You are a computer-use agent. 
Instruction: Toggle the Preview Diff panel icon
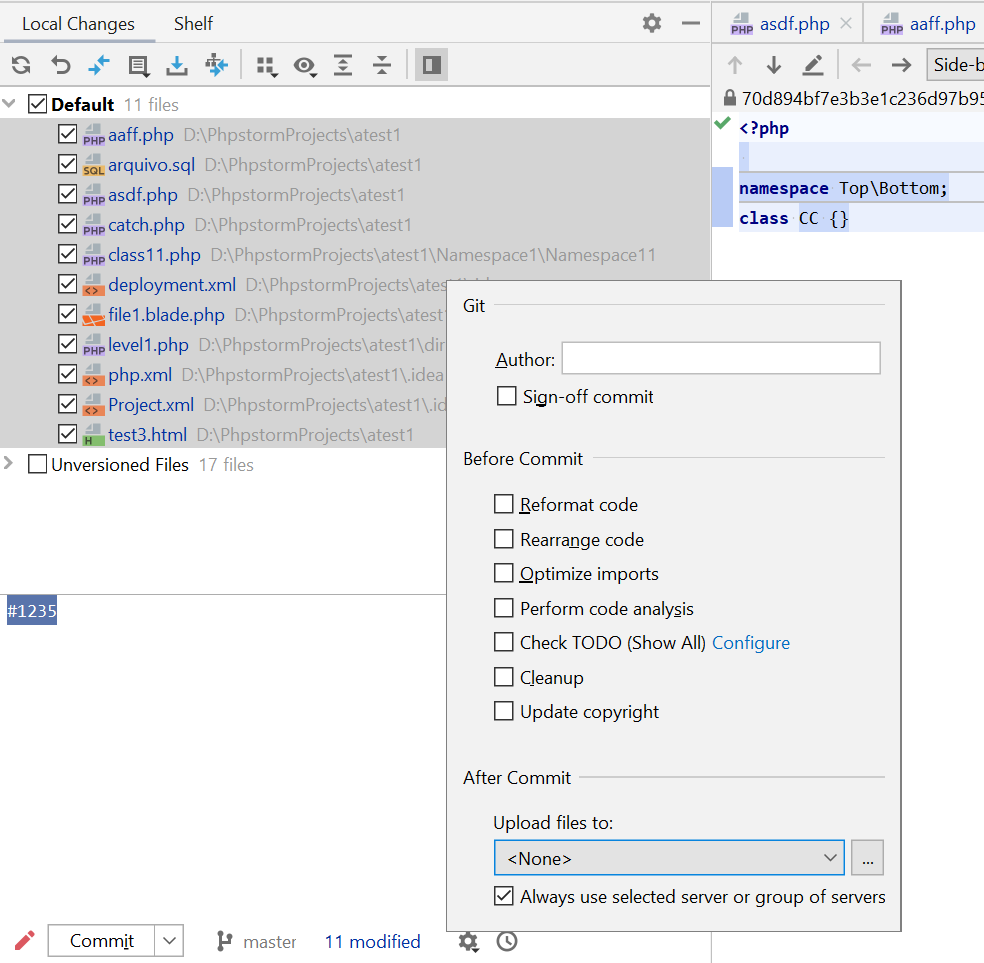click(432, 65)
